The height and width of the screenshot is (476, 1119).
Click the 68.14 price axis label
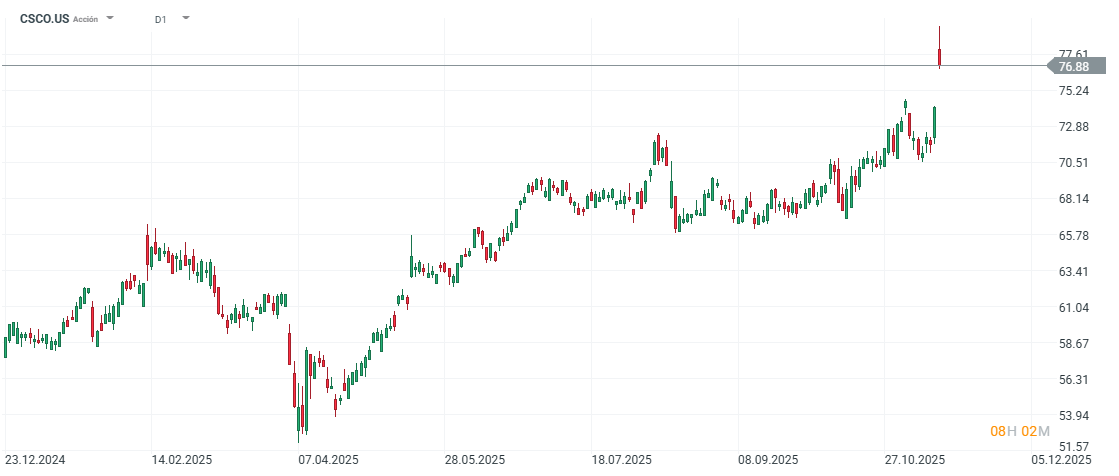pos(1074,199)
